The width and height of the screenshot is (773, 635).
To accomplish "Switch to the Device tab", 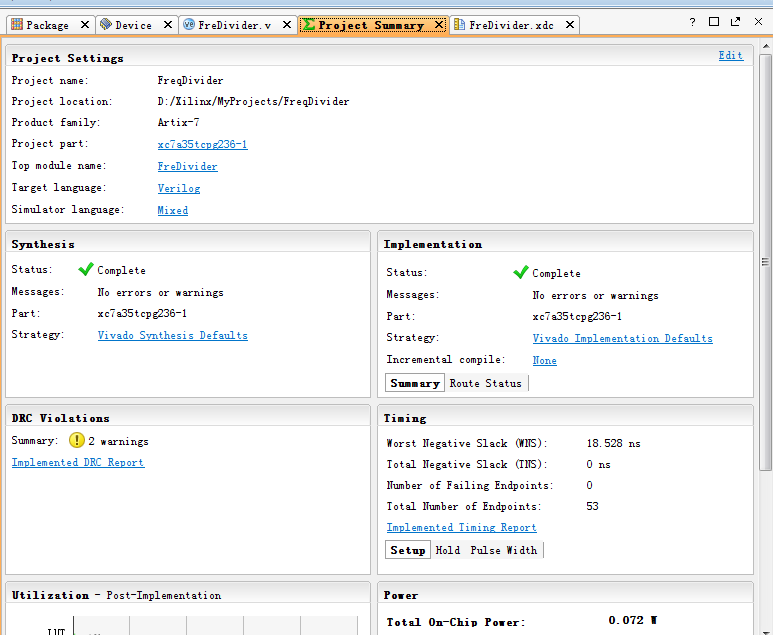I will point(132,25).
